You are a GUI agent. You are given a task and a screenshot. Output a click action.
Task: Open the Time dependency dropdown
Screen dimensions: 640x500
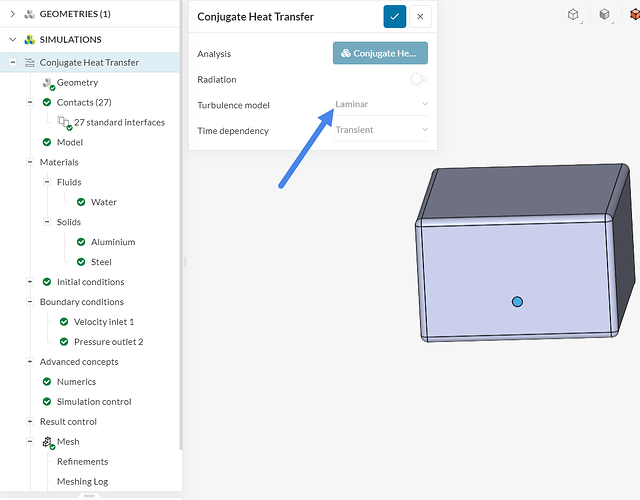point(380,130)
